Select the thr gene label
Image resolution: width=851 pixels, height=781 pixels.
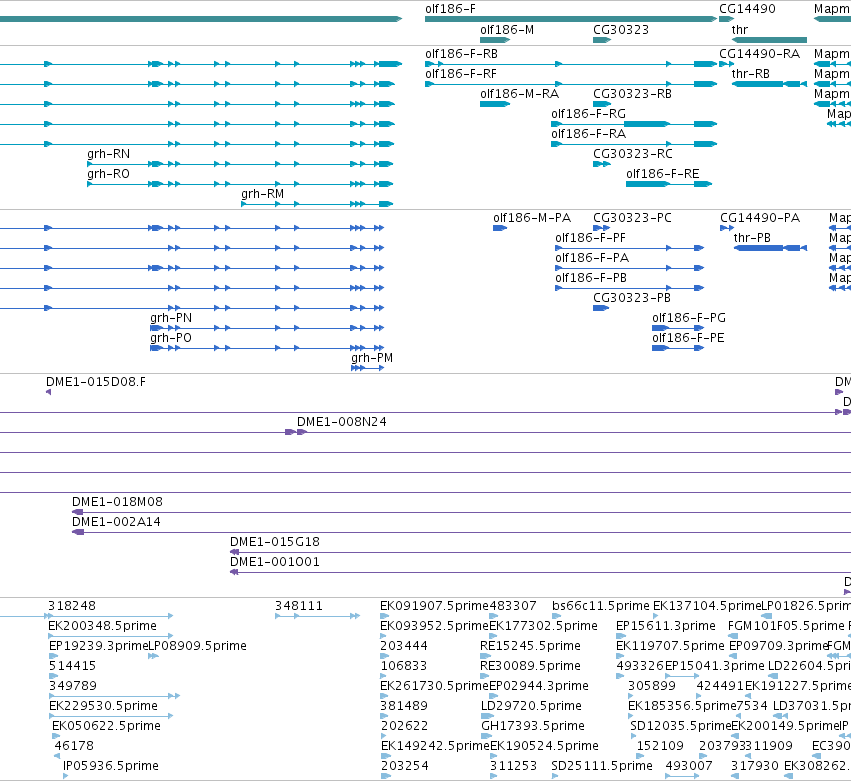740,30
